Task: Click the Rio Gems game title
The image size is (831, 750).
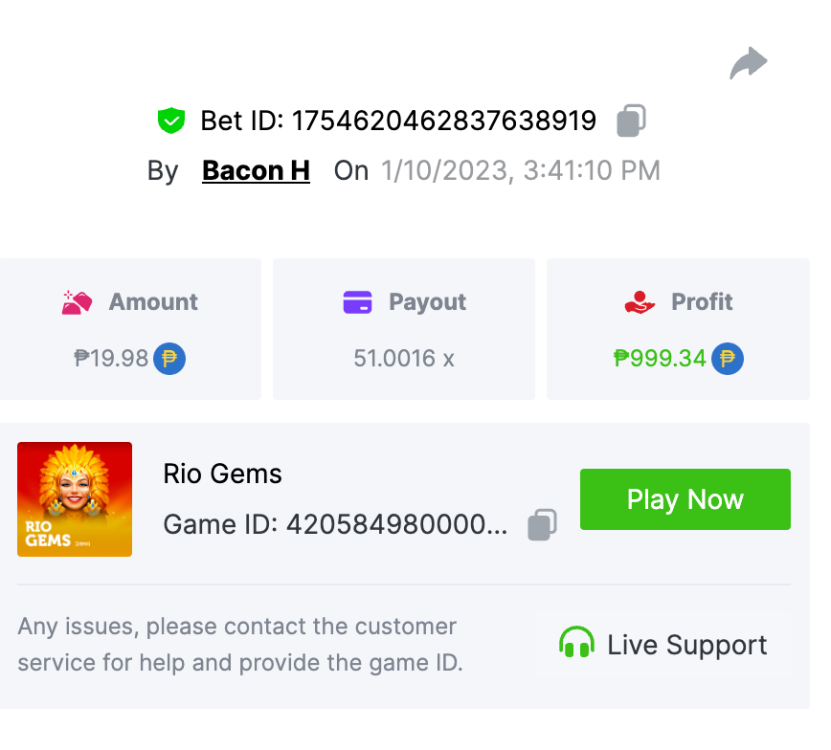Action: pyautogui.click(x=223, y=474)
